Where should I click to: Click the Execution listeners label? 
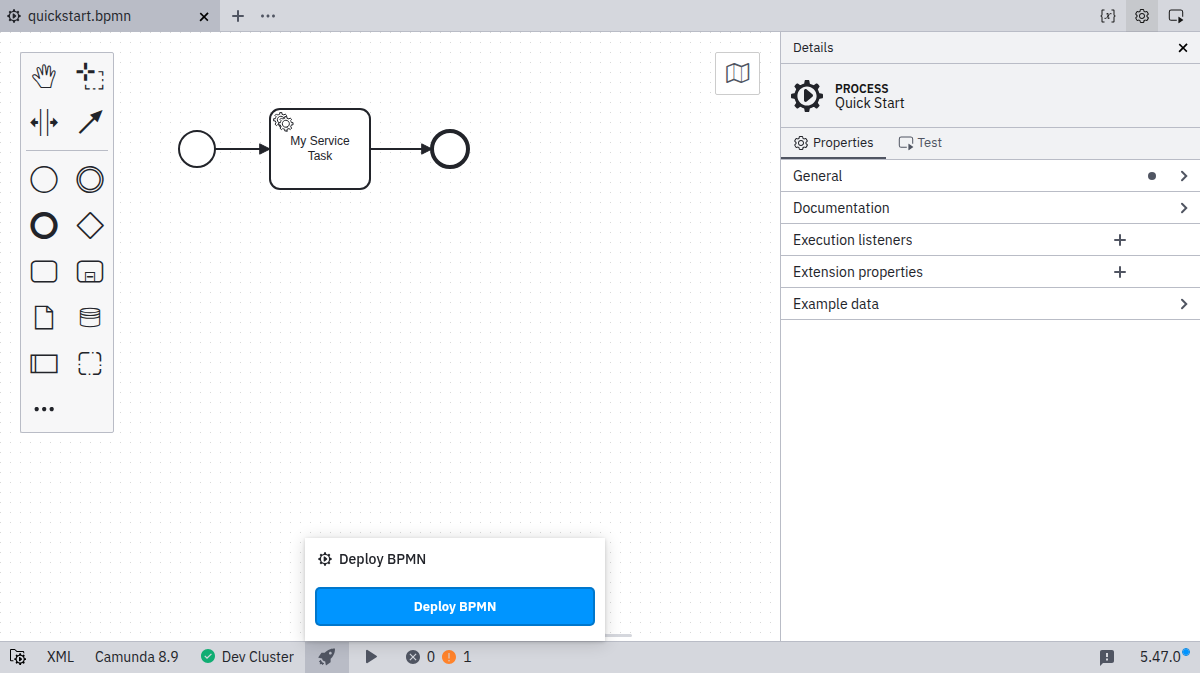click(852, 240)
